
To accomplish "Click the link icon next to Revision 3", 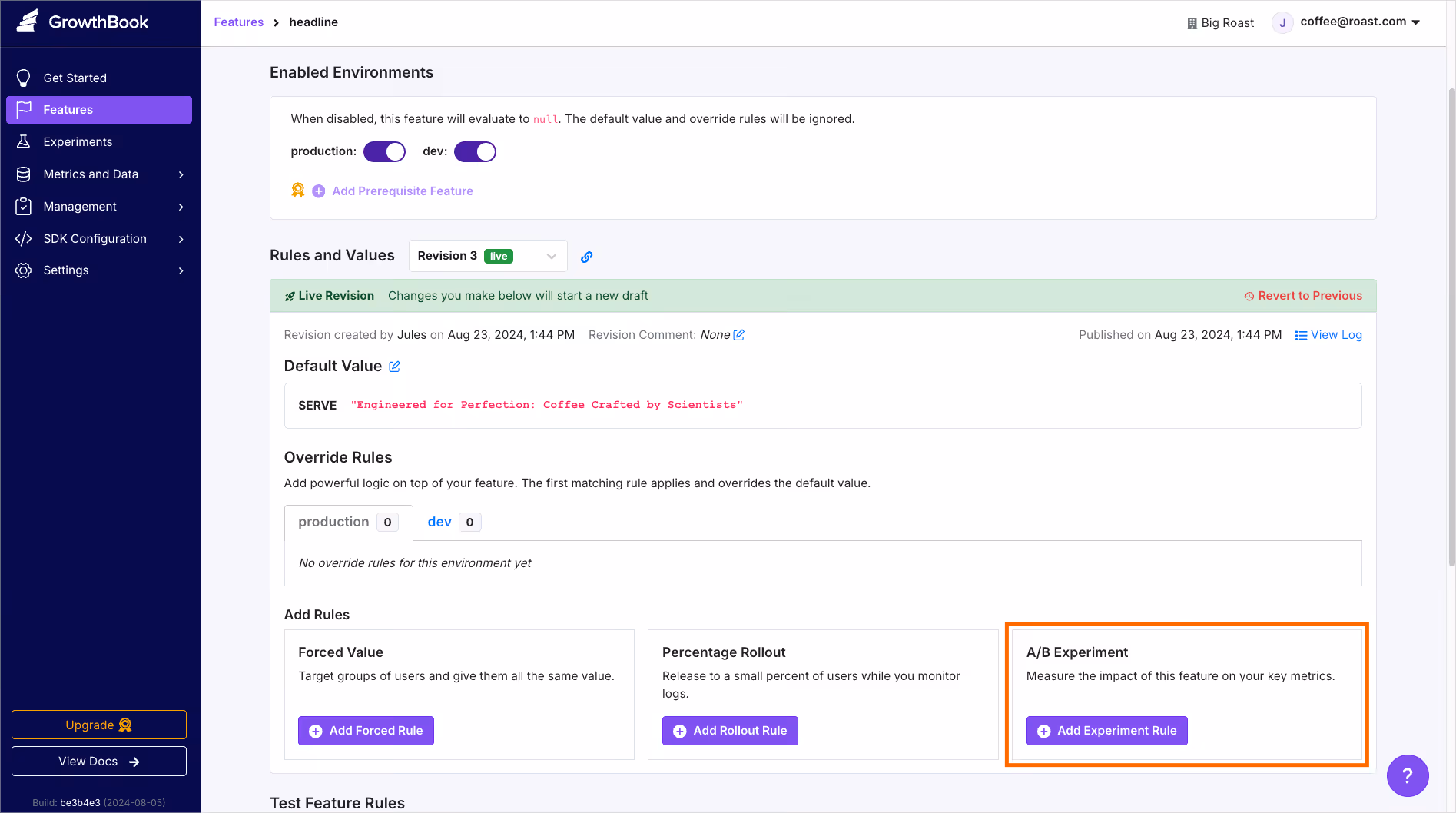I will [x=587, y=256].
